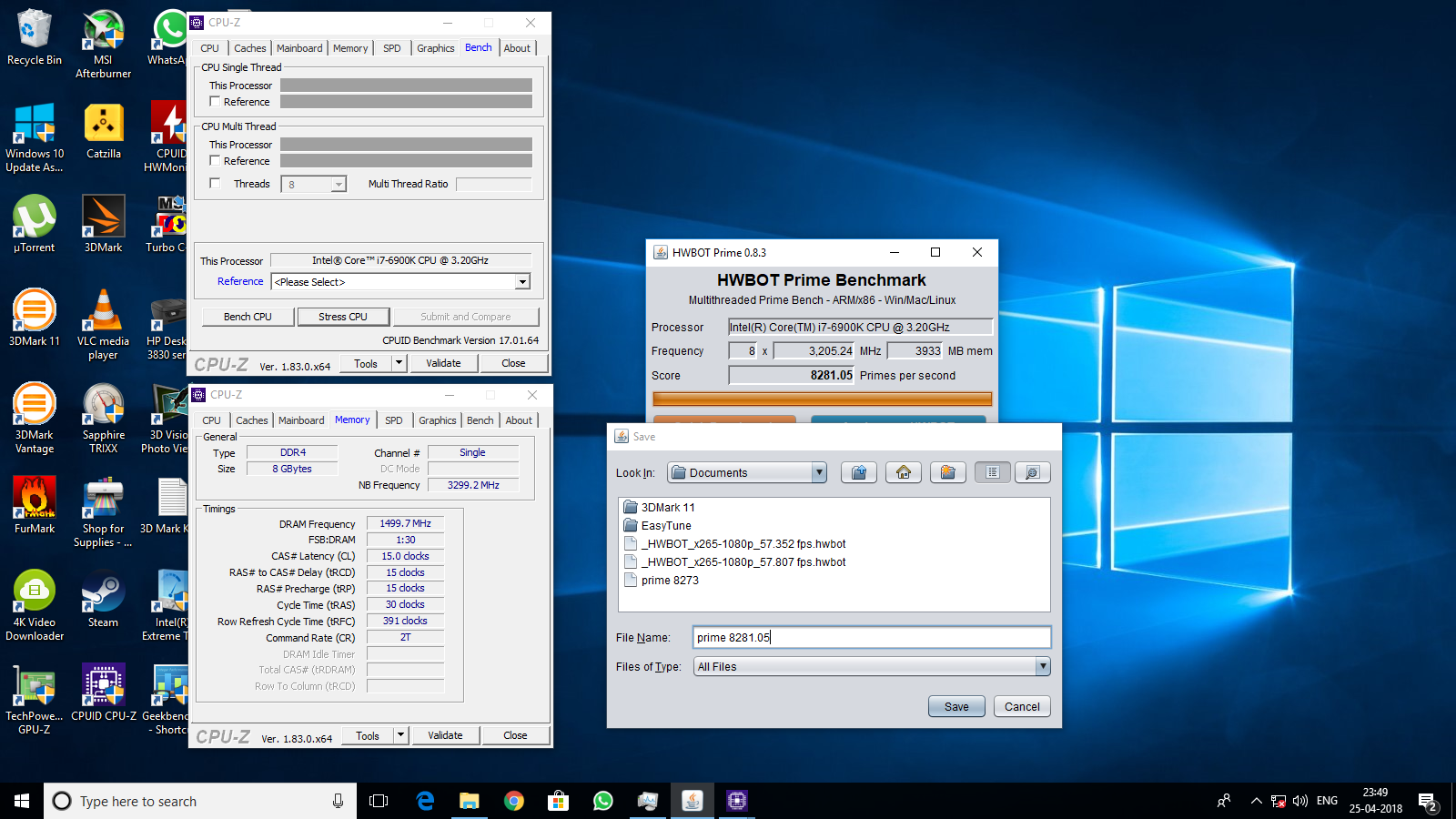Viewport: 1456px width, 819px height.
Task: Open Action Center notifications icon
Action: [1428, 802]
